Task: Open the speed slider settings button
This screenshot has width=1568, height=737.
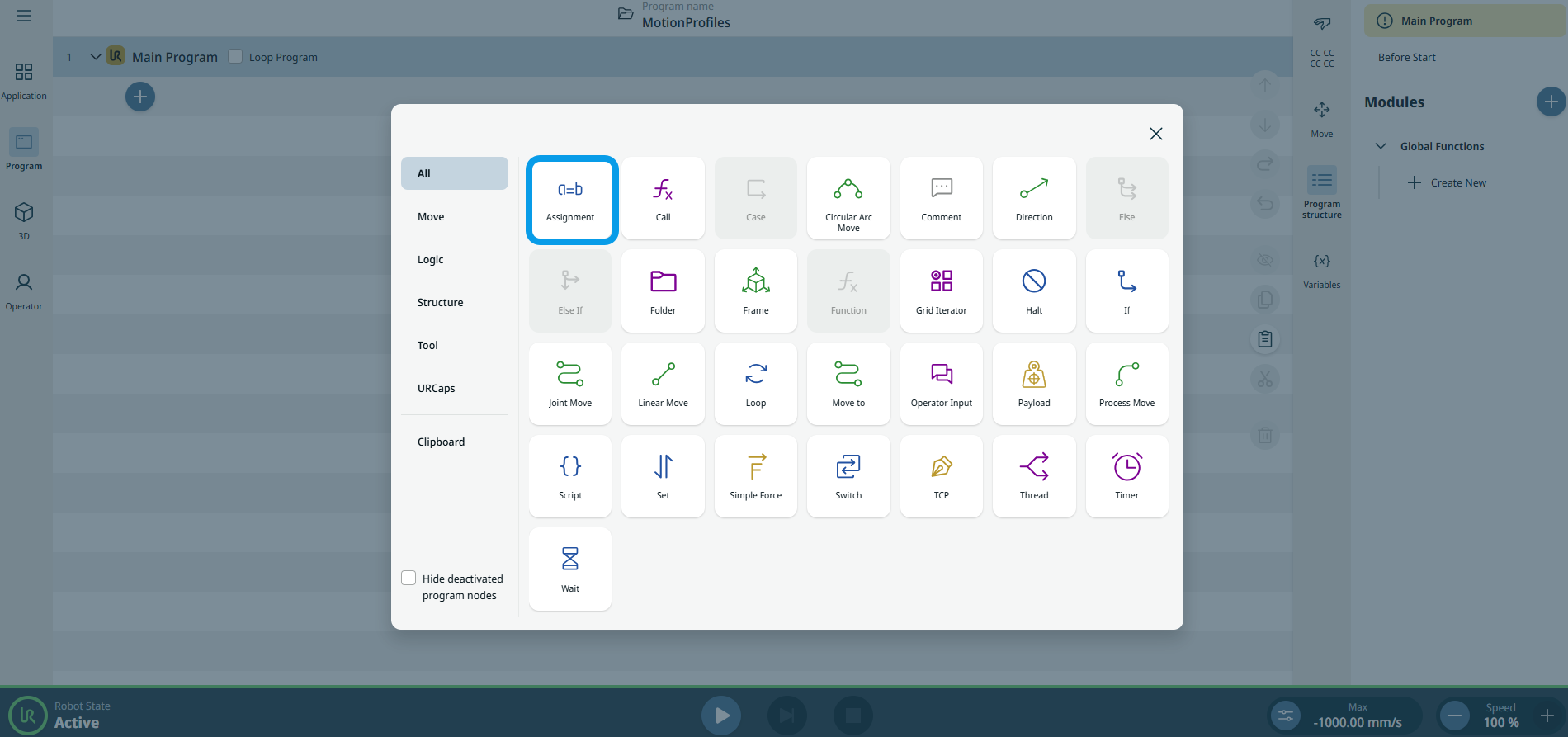Action: 1286,716
